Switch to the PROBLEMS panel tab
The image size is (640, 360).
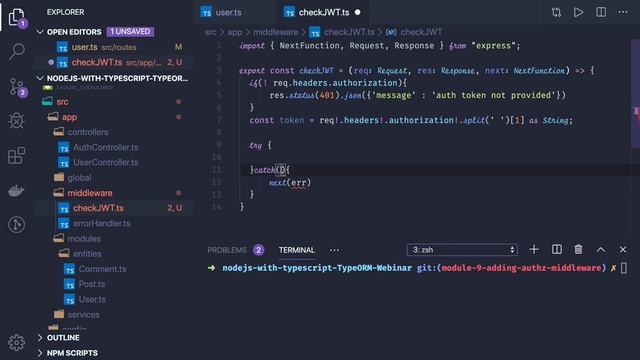[227, 250]
